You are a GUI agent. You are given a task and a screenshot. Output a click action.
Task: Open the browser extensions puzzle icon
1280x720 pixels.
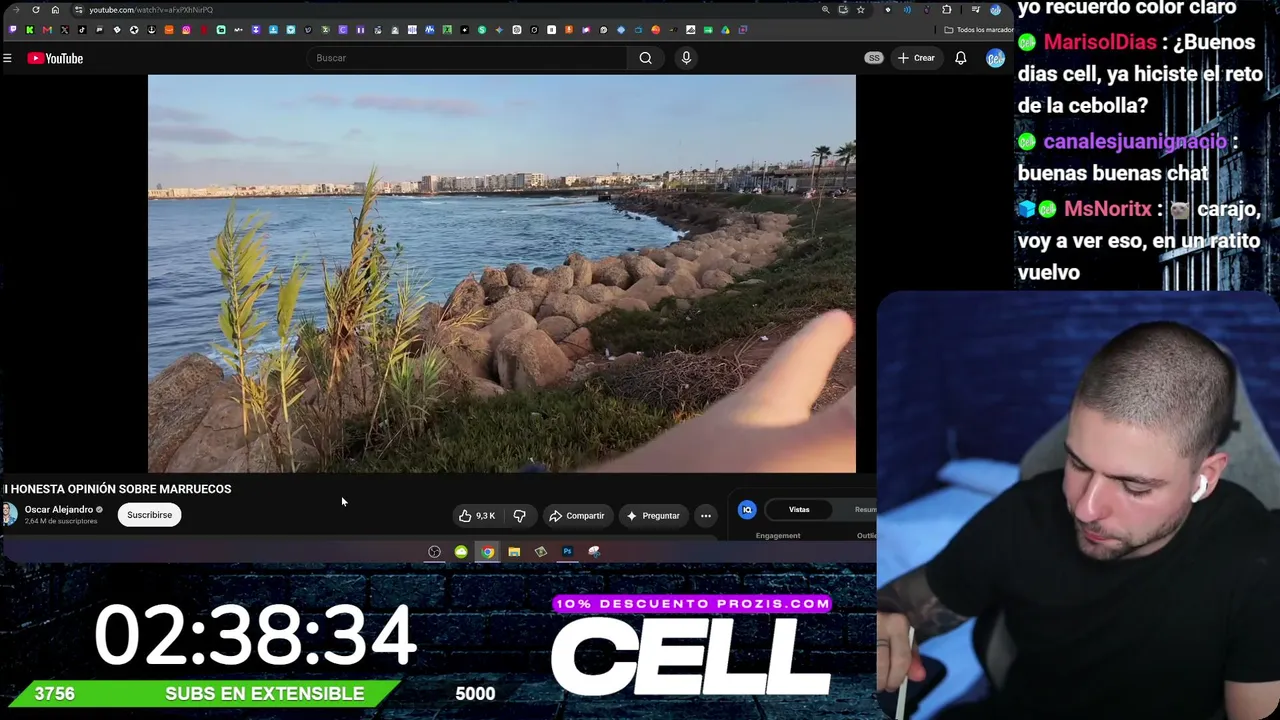[947, 10]
